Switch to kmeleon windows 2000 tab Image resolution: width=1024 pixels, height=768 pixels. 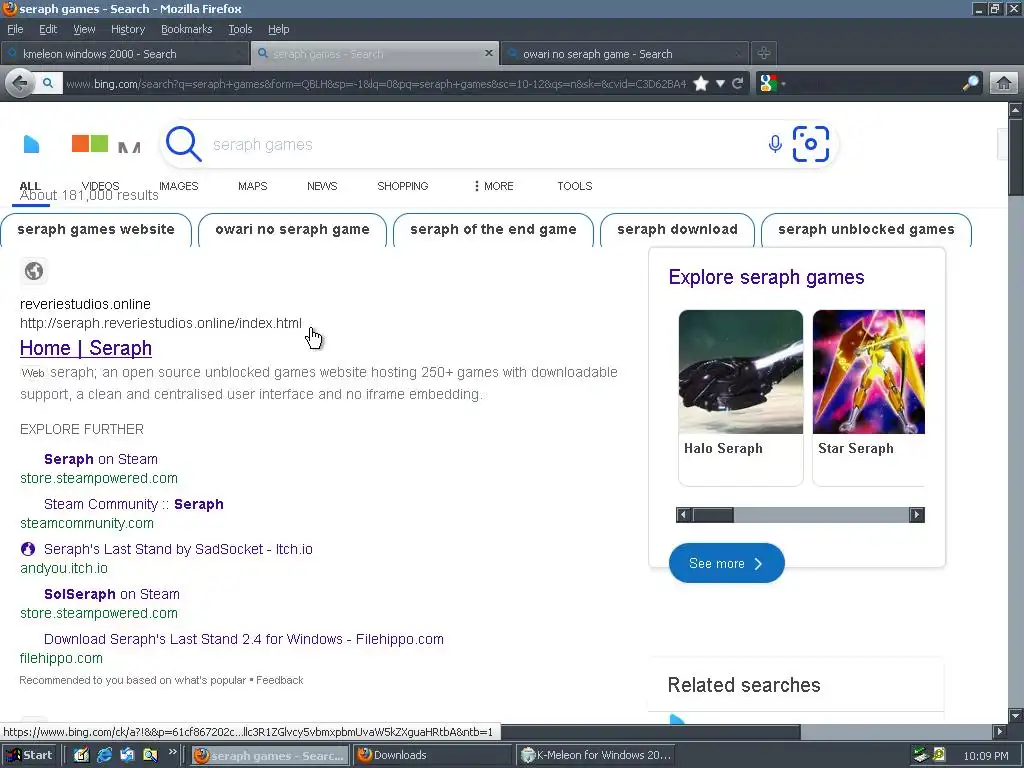[125, 54]
